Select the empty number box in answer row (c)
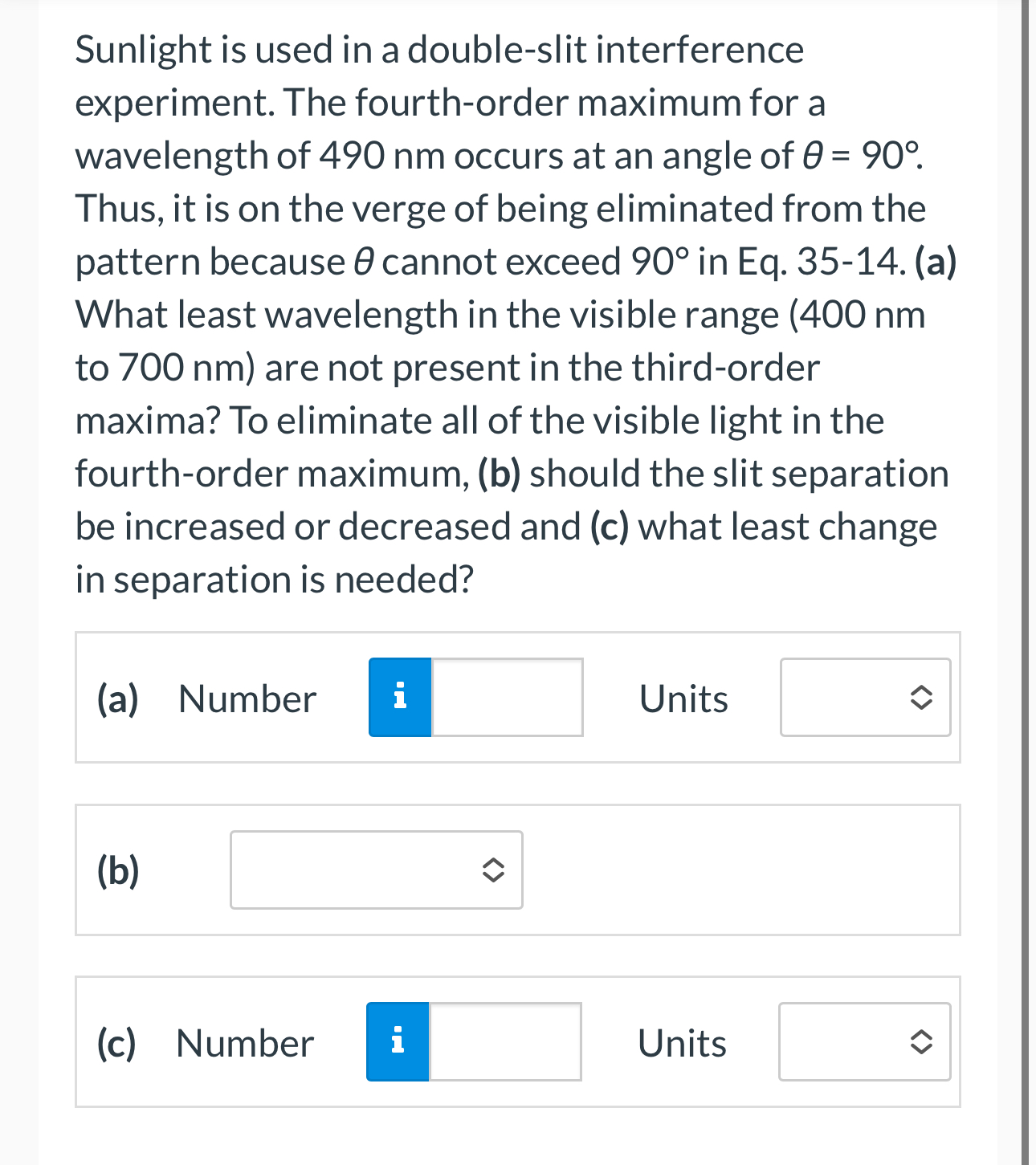Image resolution: width=1036 pixels, height=1165 pixels. (504, 1041)
